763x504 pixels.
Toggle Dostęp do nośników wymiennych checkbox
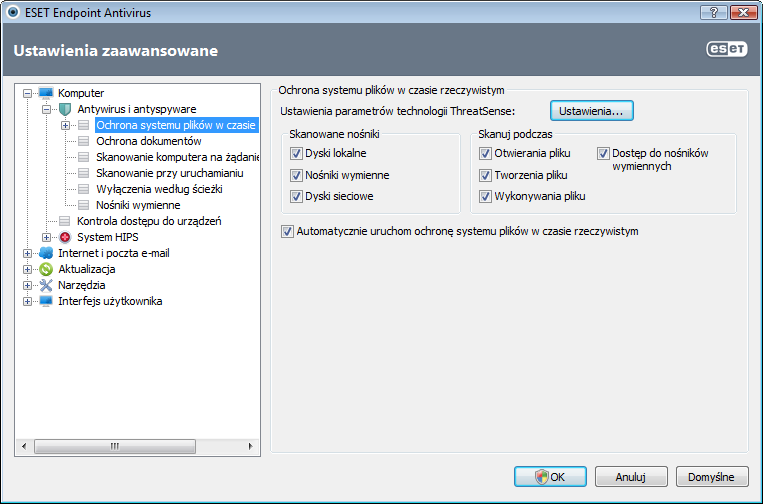tap(603, 154)
